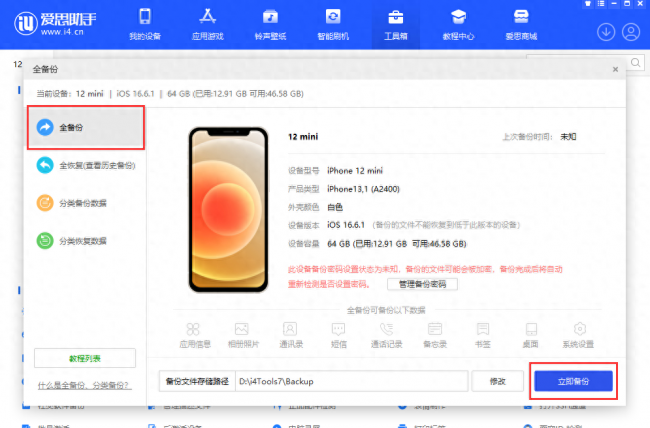Open the list menu icon in title bar
This screenshot has width=650, height=428.
coord(601,4)
